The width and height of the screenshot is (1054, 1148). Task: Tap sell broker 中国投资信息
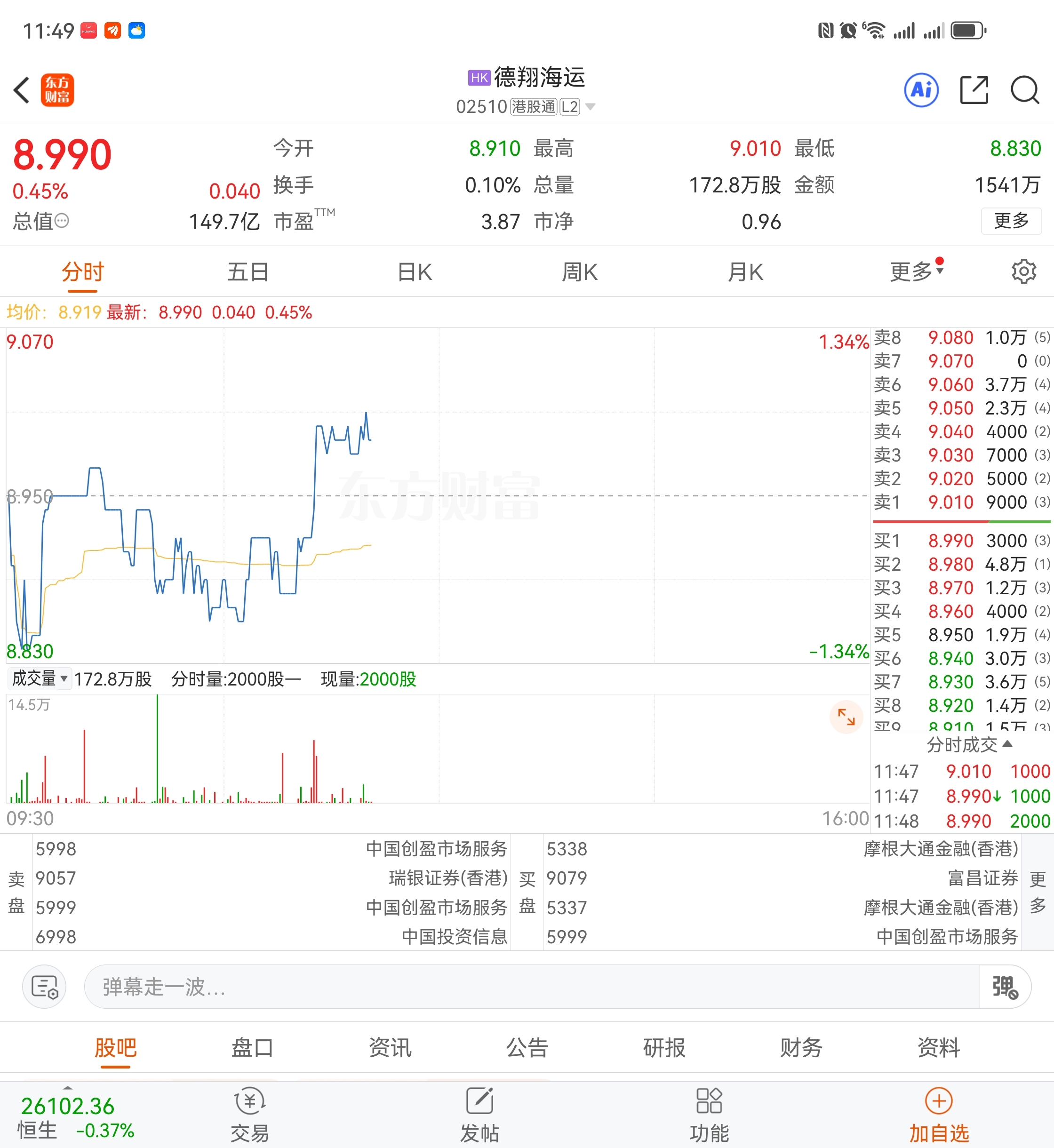coord(455,936)
